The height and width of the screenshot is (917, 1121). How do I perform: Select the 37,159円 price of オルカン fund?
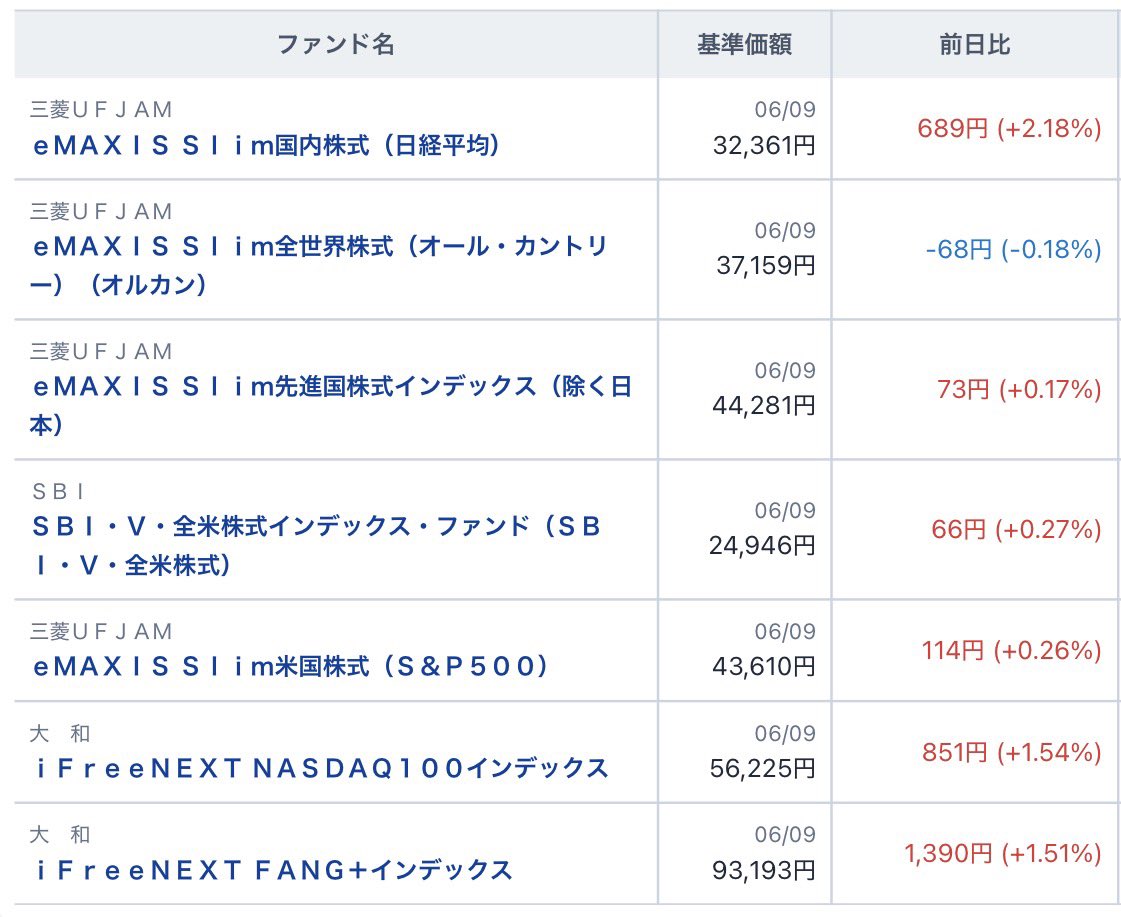pos(765,266)
